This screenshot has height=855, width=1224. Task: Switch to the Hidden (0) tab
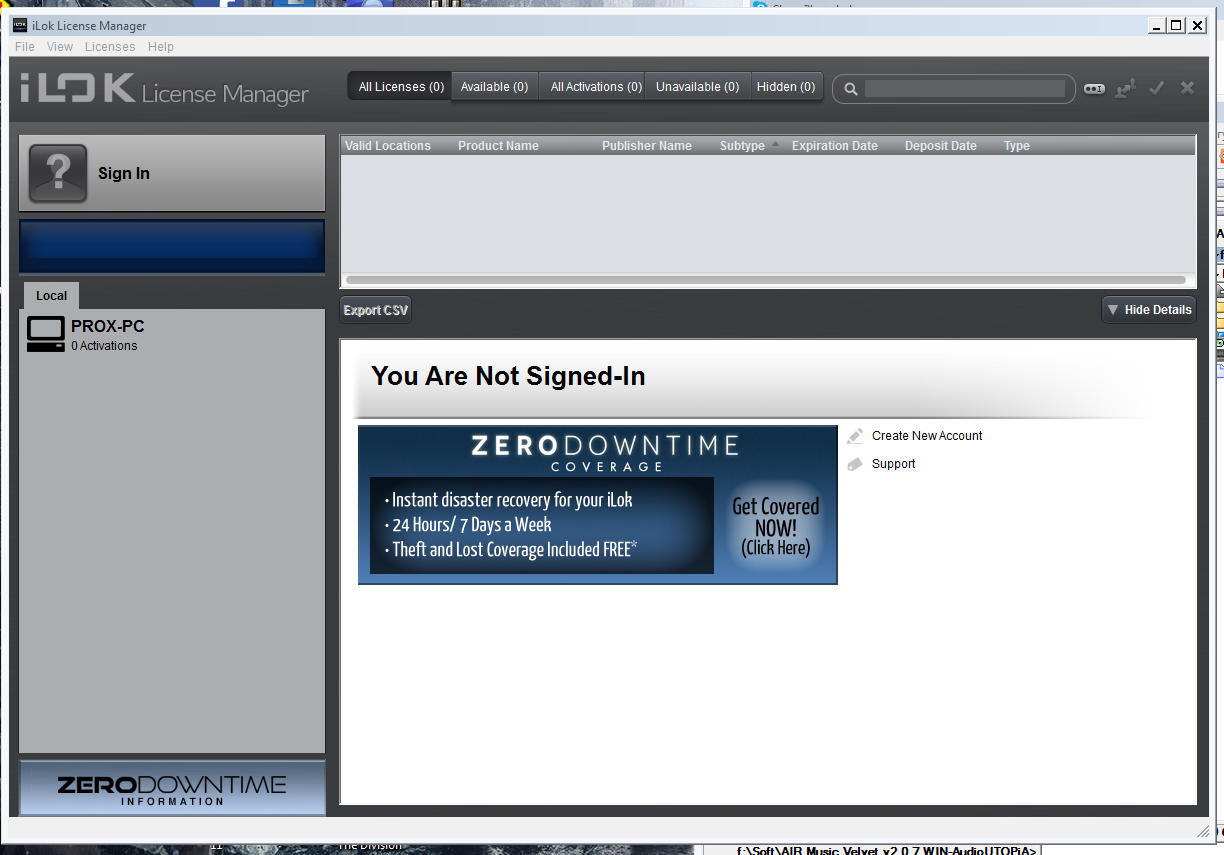pos(786,87)
